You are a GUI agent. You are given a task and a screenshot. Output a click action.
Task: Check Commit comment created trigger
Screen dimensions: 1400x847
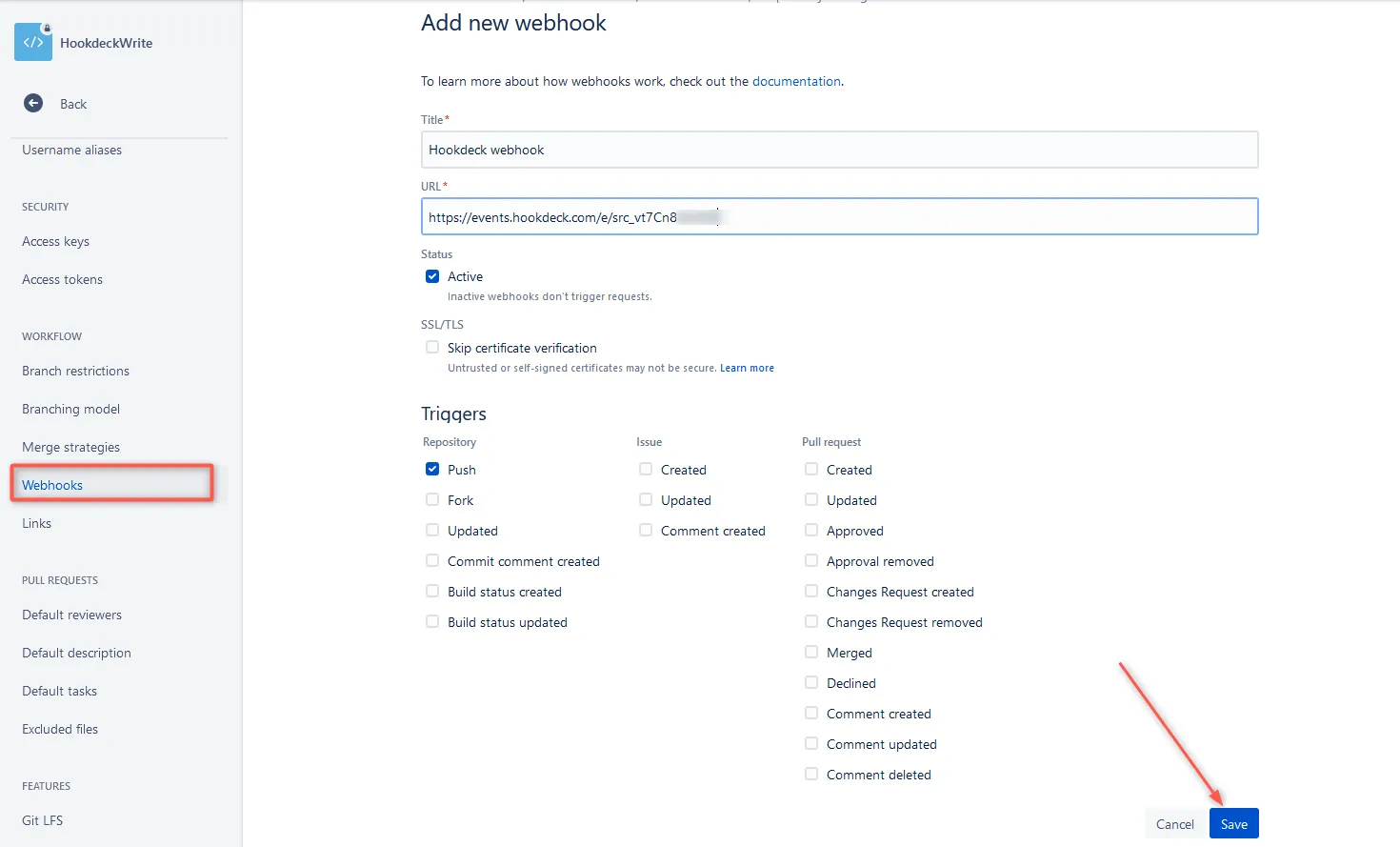[432, 560]
